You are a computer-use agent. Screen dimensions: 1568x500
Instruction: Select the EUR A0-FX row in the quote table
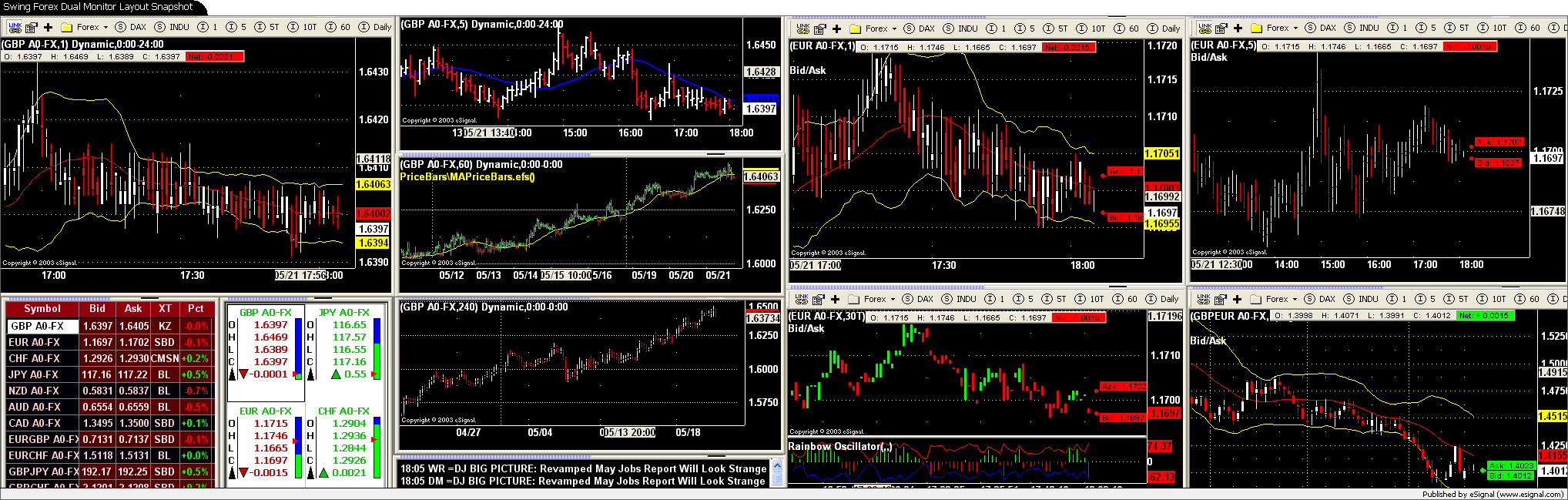click(x=109, y=342)
